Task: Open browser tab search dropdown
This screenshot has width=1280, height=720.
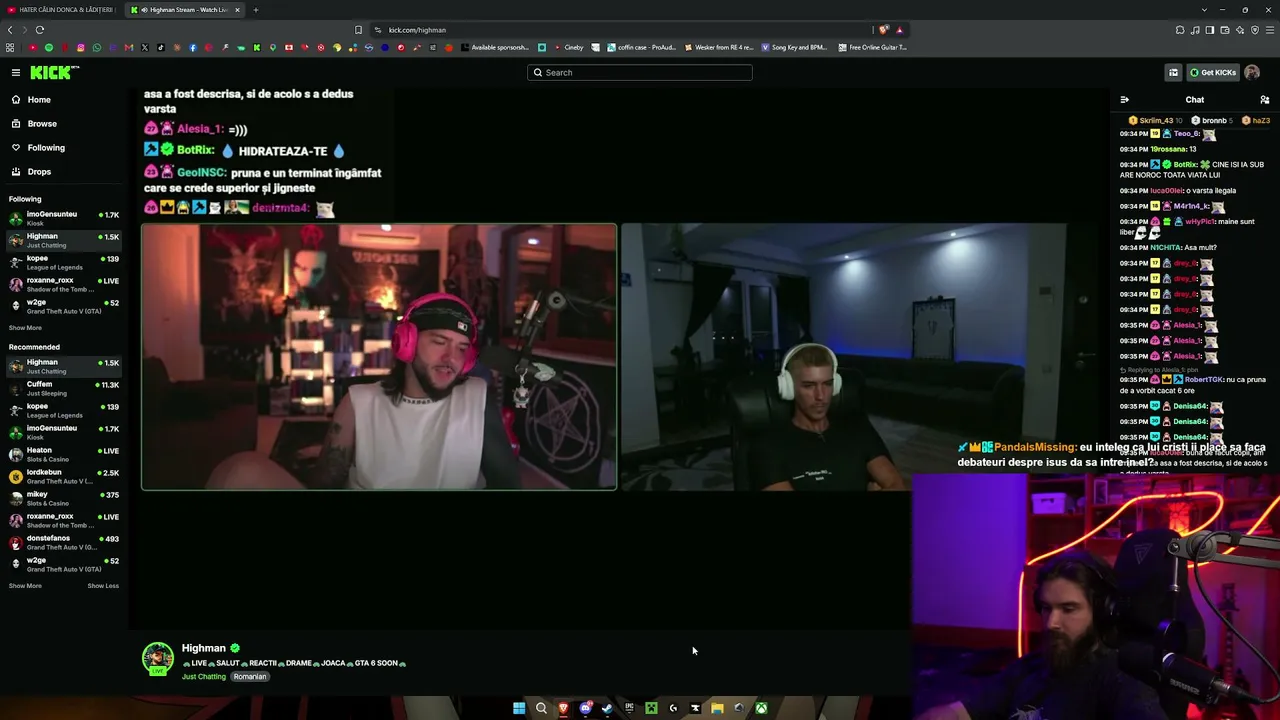Action: pos(1204,10)
